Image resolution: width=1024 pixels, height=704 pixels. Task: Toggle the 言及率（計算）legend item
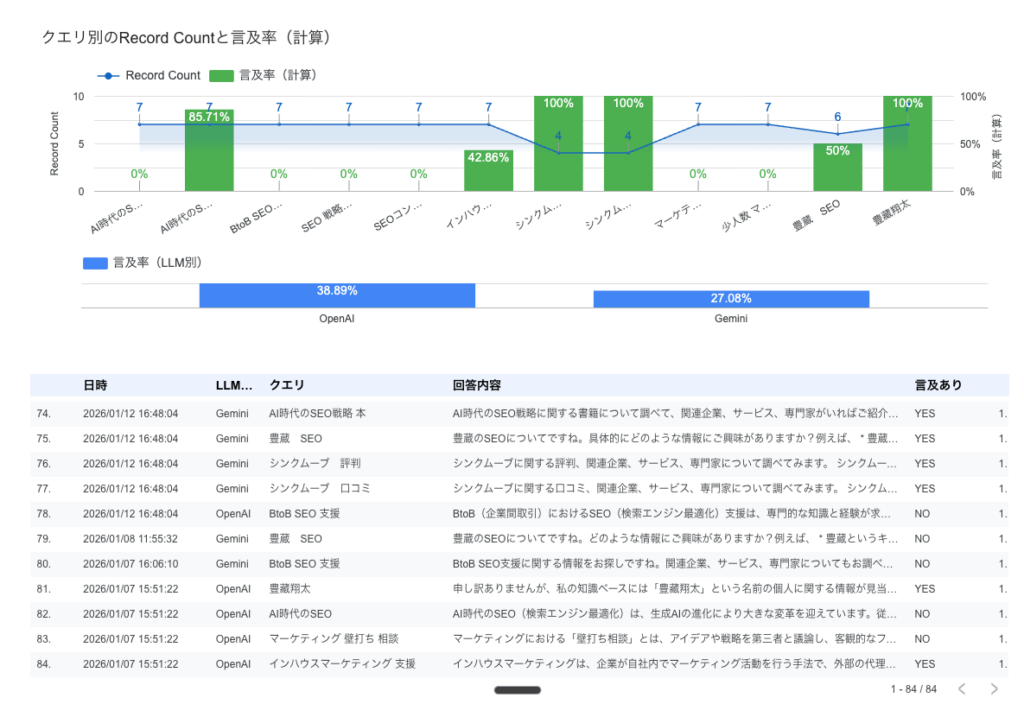tap(264, 75)
